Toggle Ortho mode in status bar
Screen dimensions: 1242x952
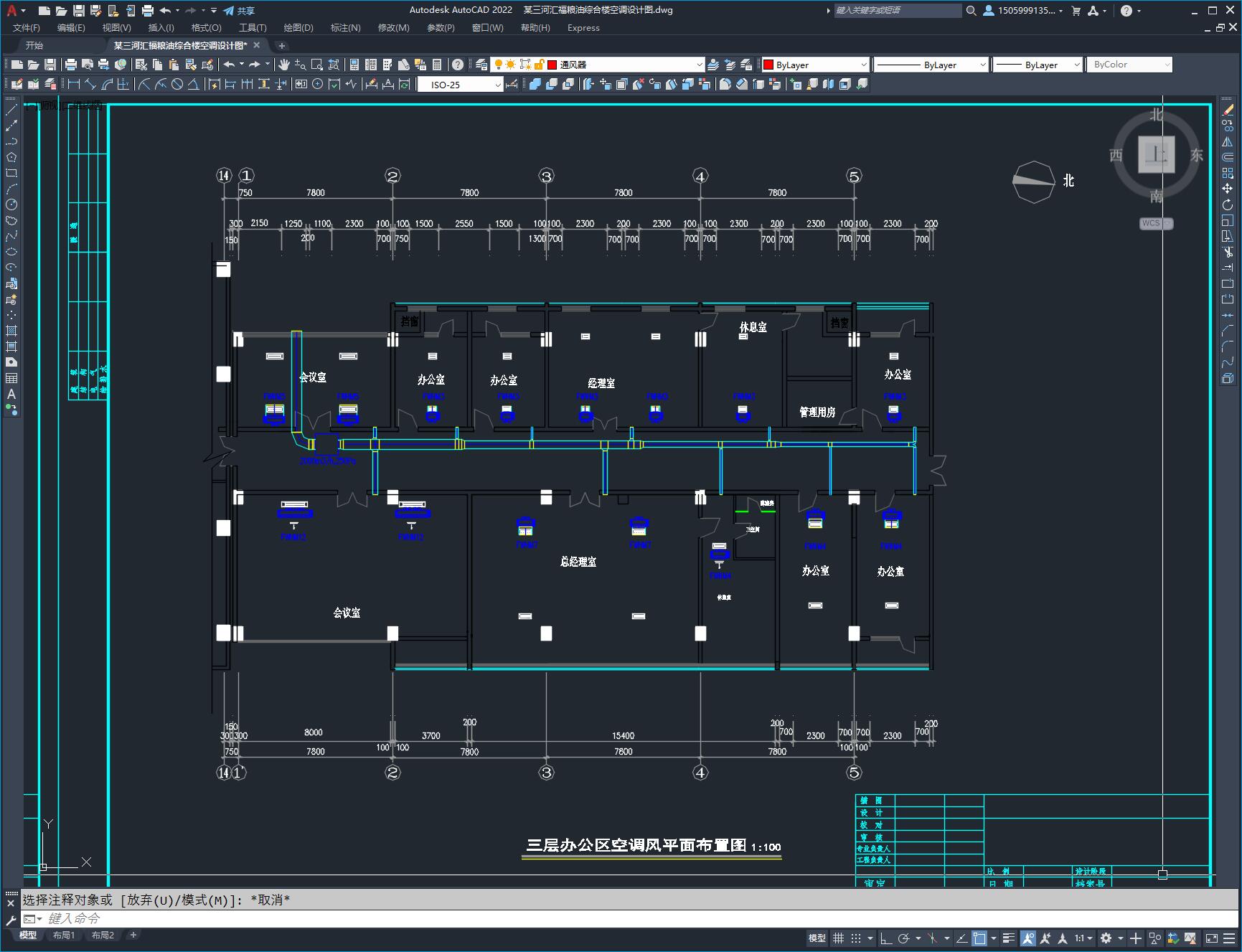[886, 938]
